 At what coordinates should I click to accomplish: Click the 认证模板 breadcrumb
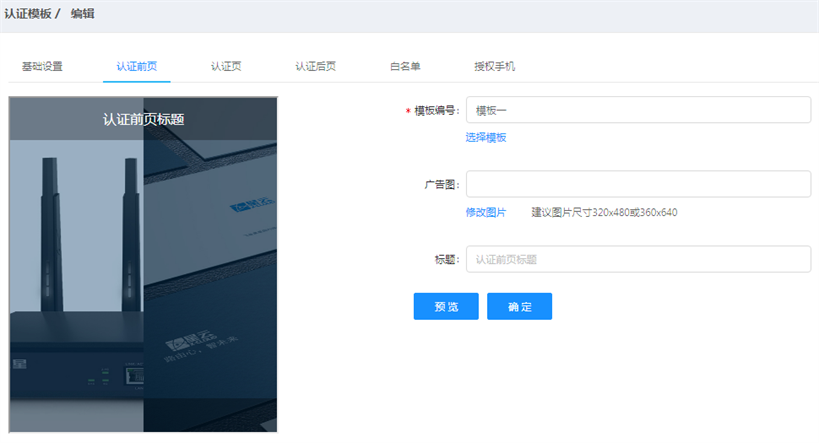point(28,14)
